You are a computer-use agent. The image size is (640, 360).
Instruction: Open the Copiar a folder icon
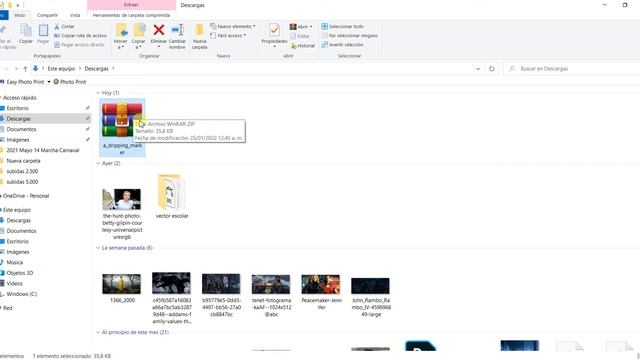pyautogui.click(x=139, y=31)
